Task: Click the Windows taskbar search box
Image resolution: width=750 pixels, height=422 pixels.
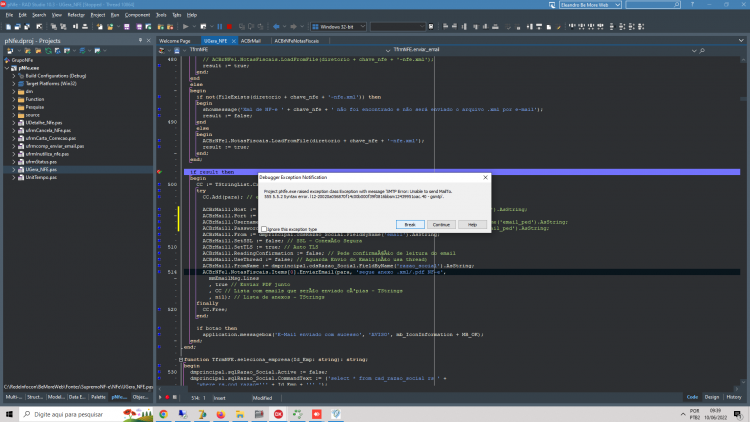Action: [x=86, y=414]
